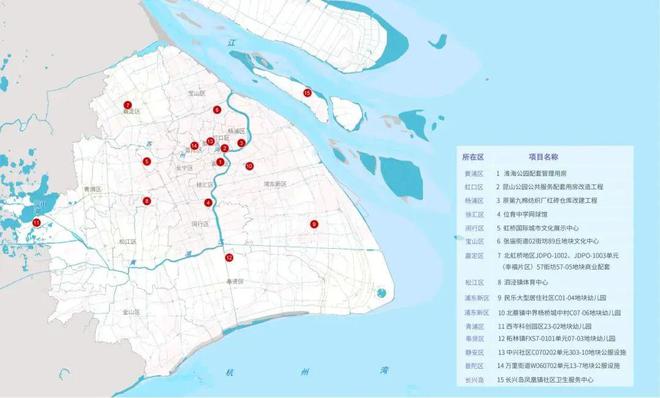Click the 金山区 map label
This screenshot has height=398, width=660.
[x=131, y=313]
